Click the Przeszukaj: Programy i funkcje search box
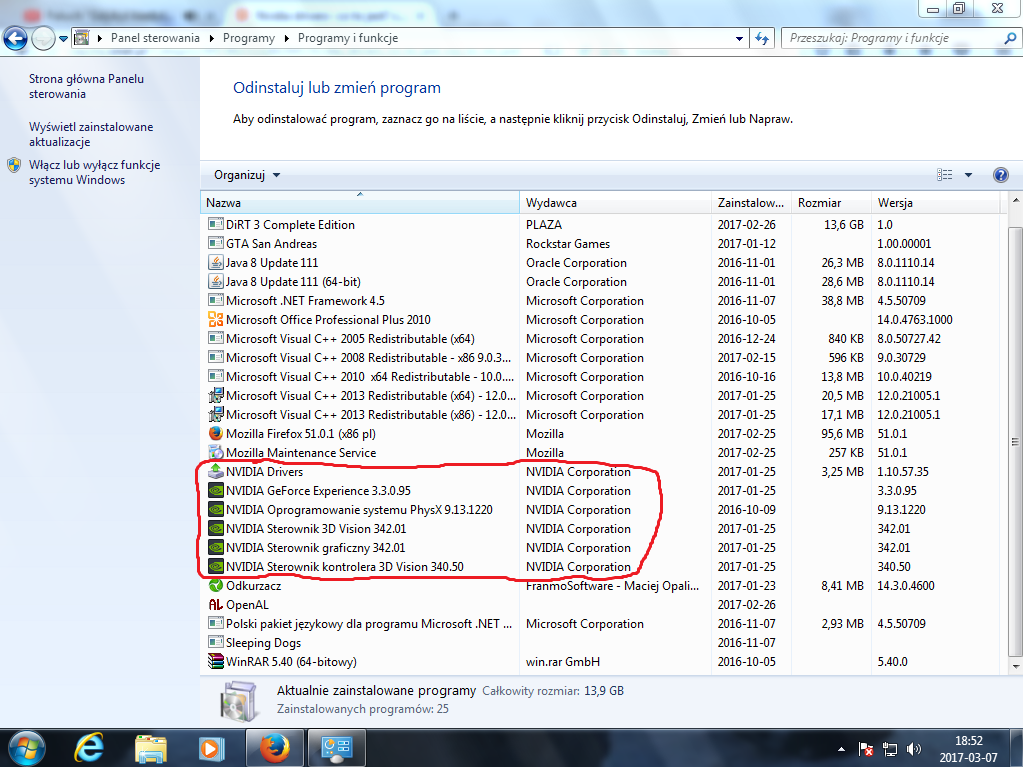This screenshot has height=767, width=1023. 890,38
